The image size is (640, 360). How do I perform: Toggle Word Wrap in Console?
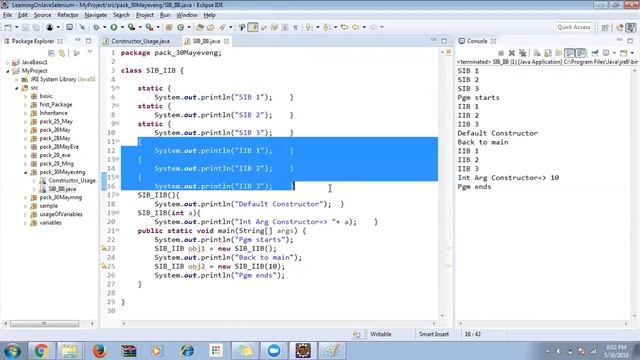[558, 53]
